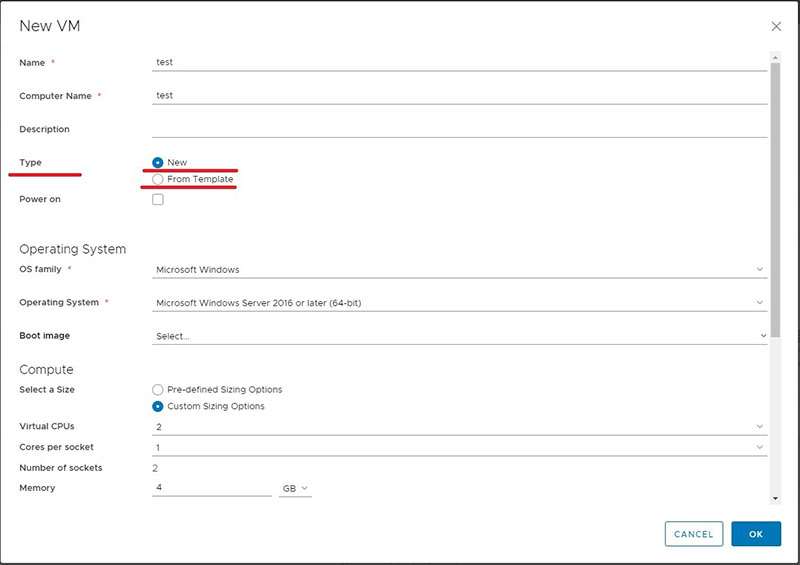This screenshot has height=565, width=800.
Task: Enable the Power on checkbox
Action: pyautogui.click(x=158, y=199)
